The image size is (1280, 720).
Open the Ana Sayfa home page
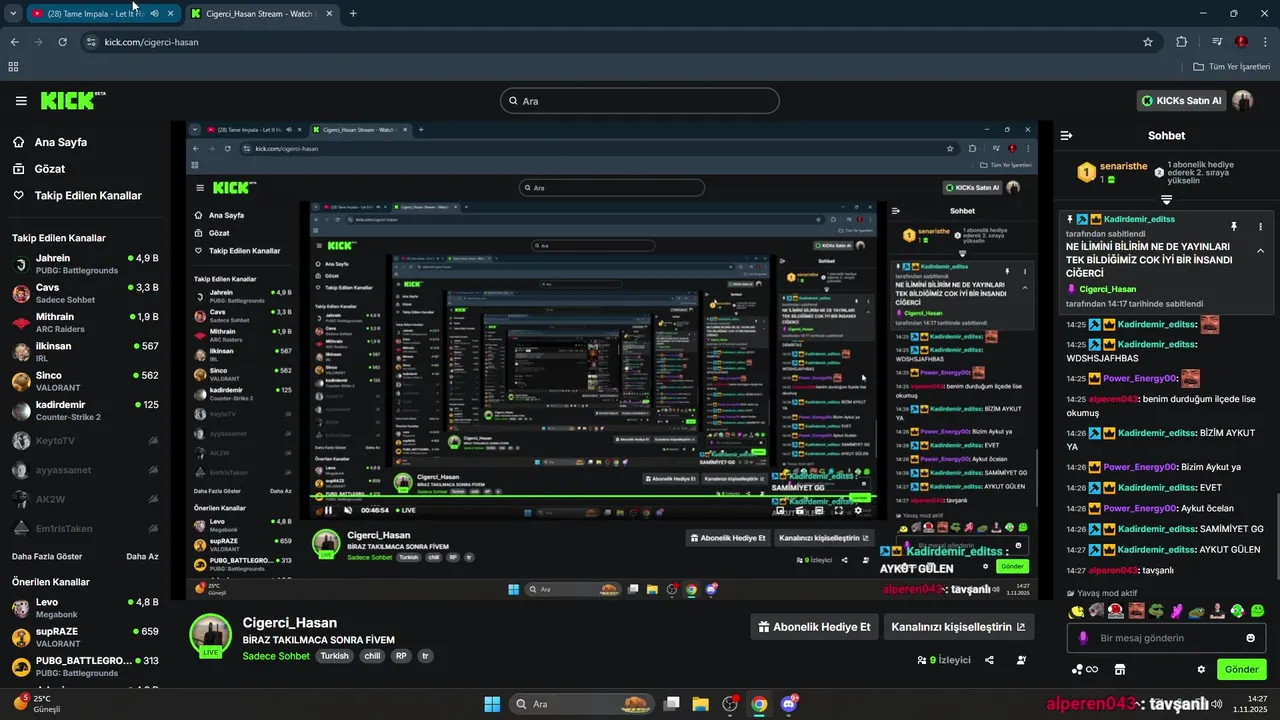coord(50,142)
